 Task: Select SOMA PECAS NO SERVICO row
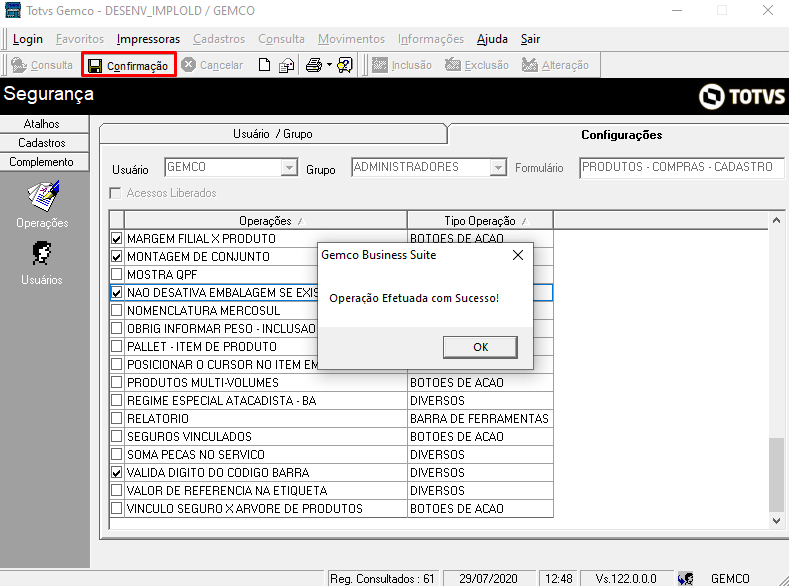(332, 455)
